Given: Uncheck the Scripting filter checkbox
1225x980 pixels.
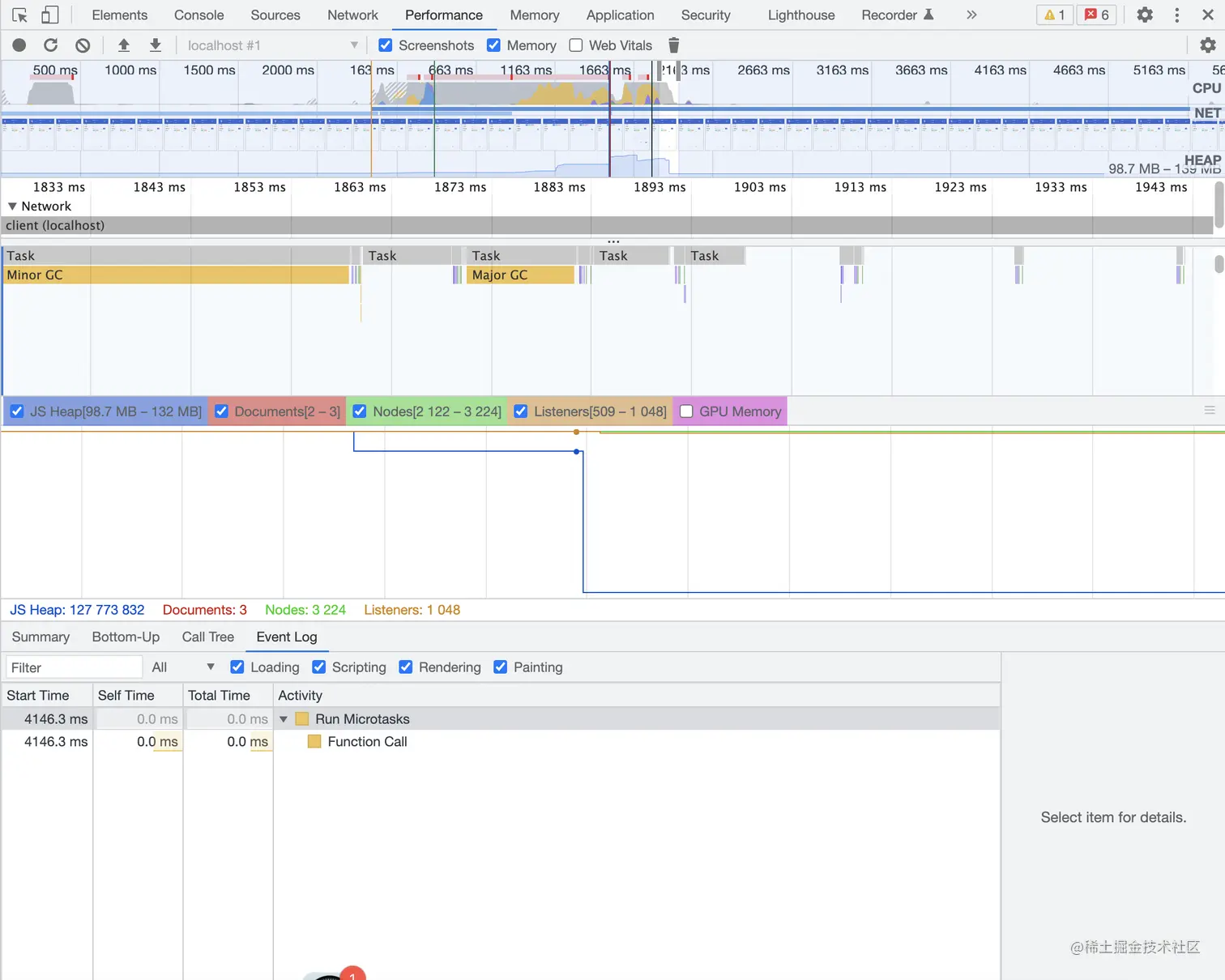Looking at the screenshot, I should point(319,667).
